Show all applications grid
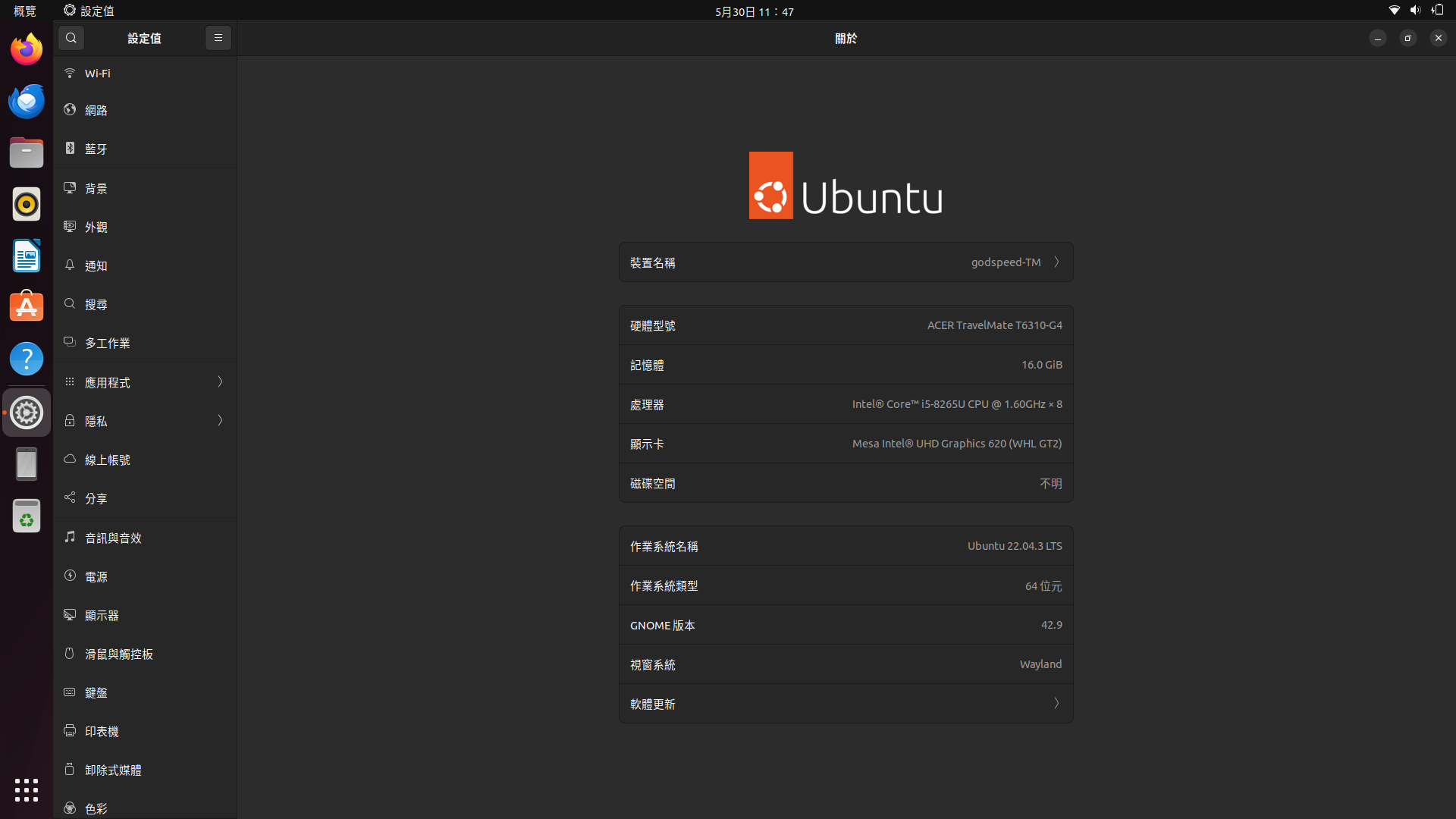This screenshot has height=819, width=1456. pyautogui.click(x=27, y=790)
